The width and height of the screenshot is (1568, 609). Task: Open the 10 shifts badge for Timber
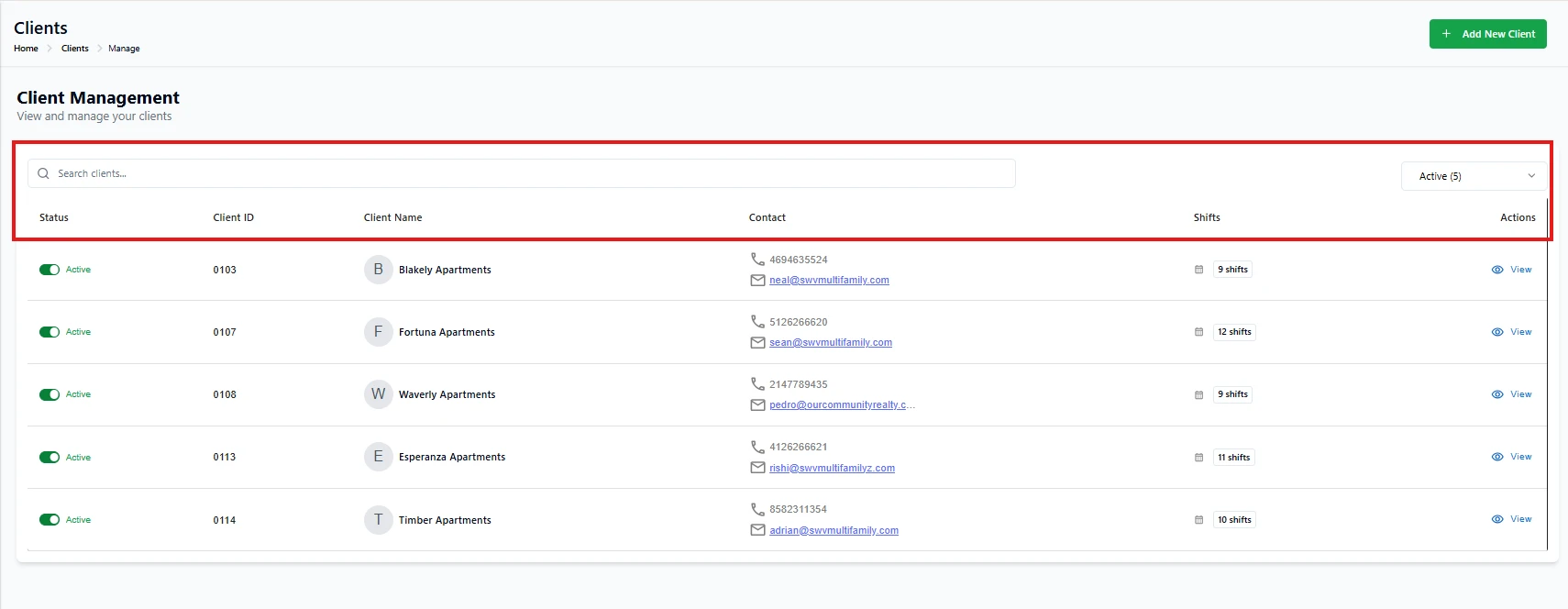pos(1234,520)
